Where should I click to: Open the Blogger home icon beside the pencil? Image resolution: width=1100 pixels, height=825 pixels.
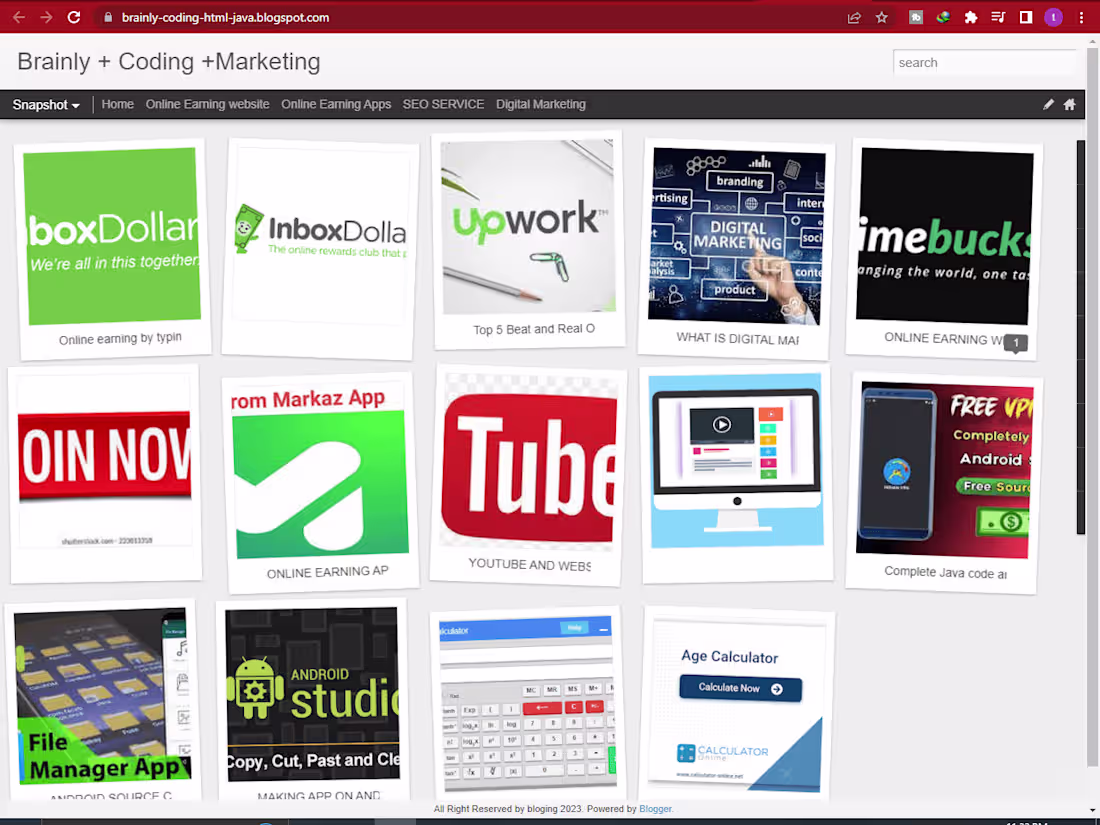click(1070, 104)
